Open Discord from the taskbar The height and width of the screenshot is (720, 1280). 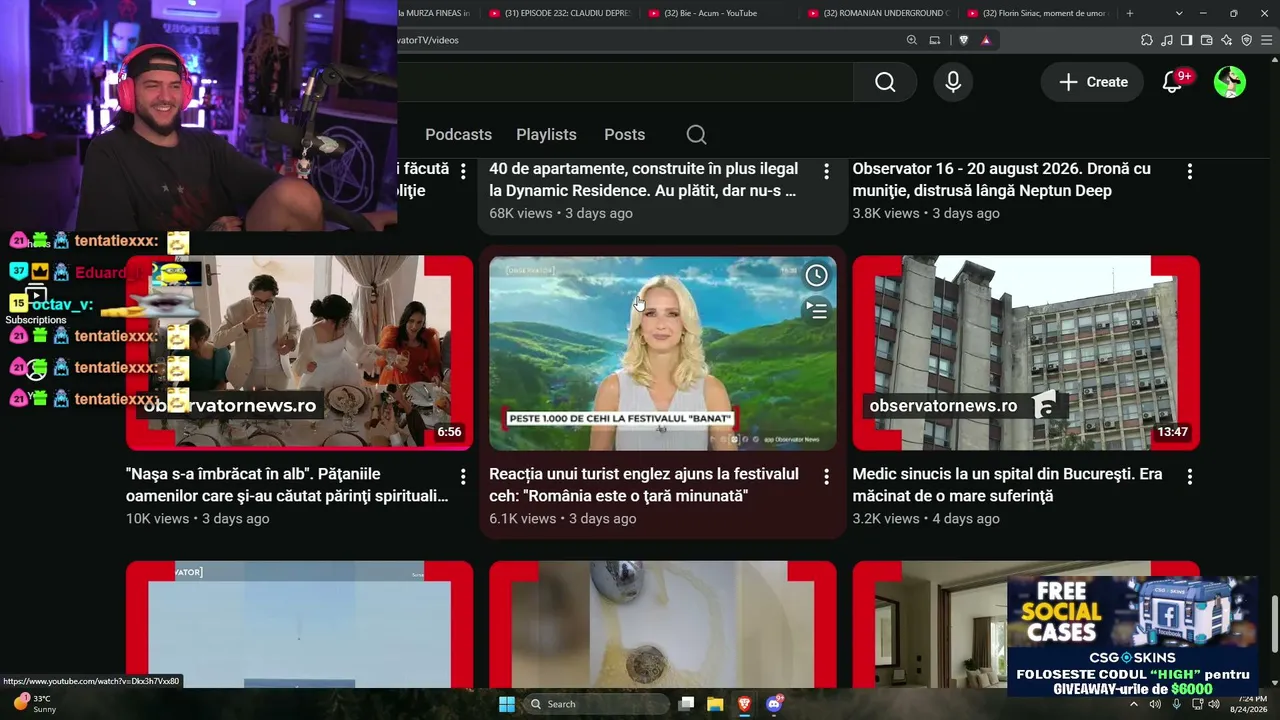click(x=774, y=704)
